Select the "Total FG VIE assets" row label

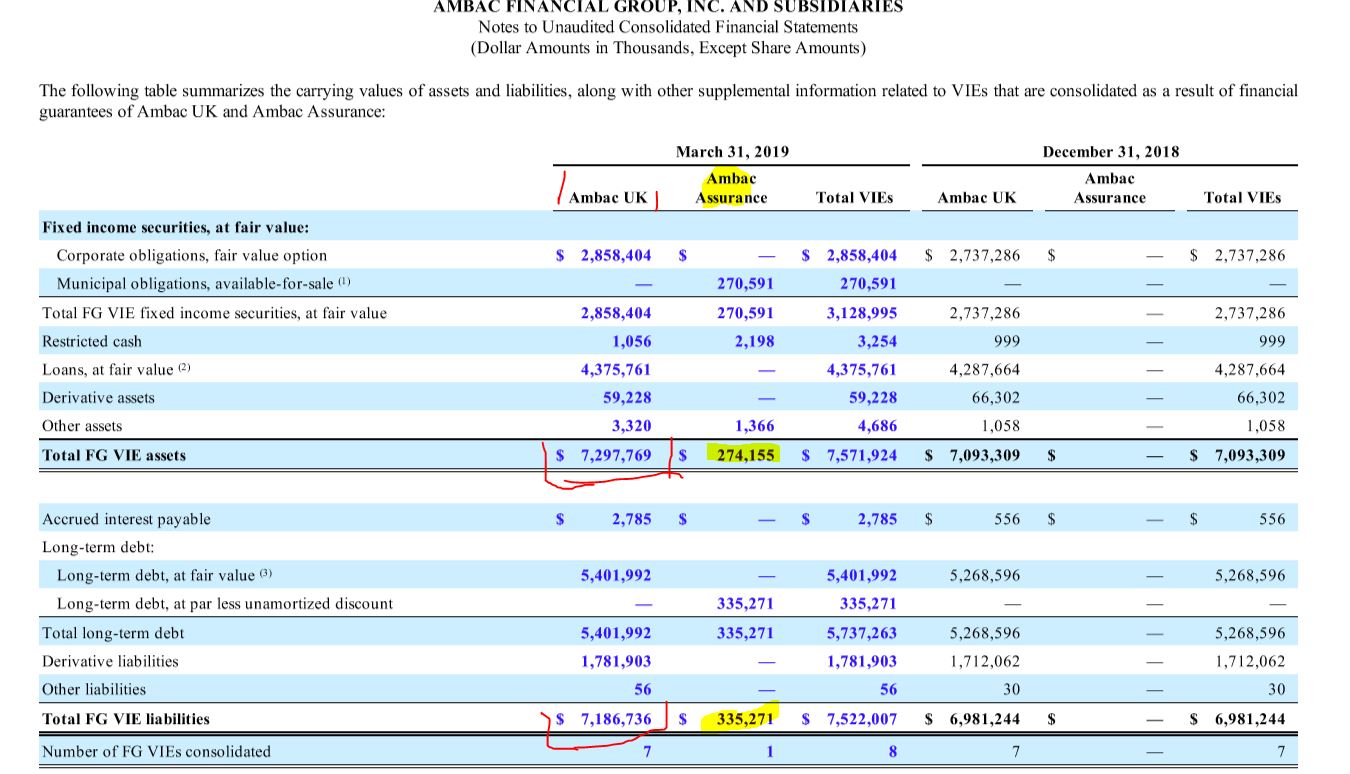point(114,455)
